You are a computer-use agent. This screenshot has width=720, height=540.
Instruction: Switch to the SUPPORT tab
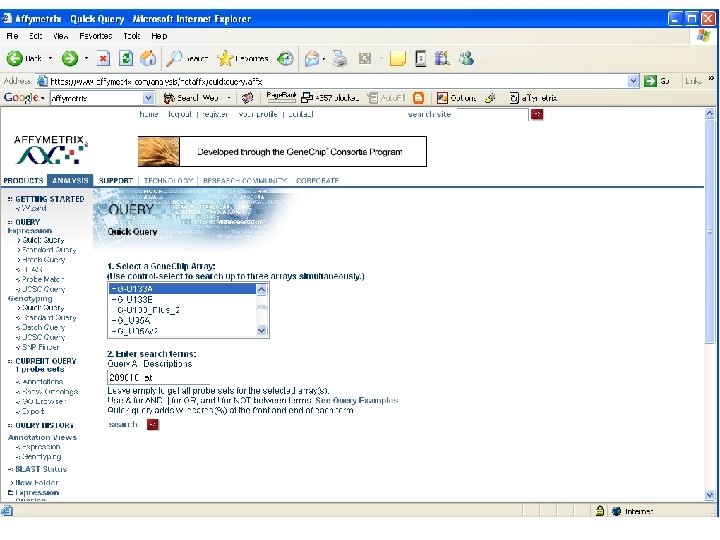(115, 180)
